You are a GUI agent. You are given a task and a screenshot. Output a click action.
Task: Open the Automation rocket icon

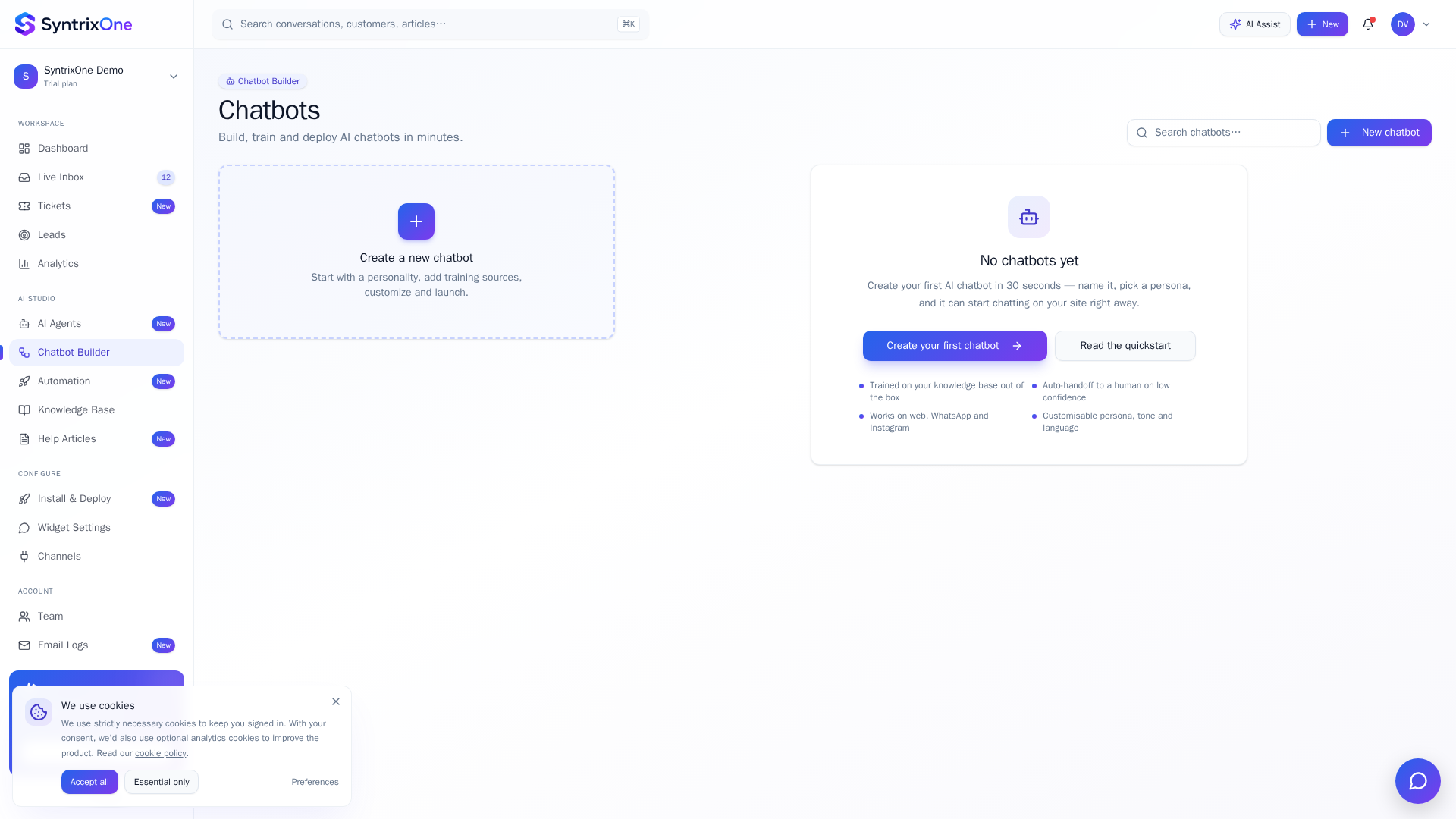(24, 381)
